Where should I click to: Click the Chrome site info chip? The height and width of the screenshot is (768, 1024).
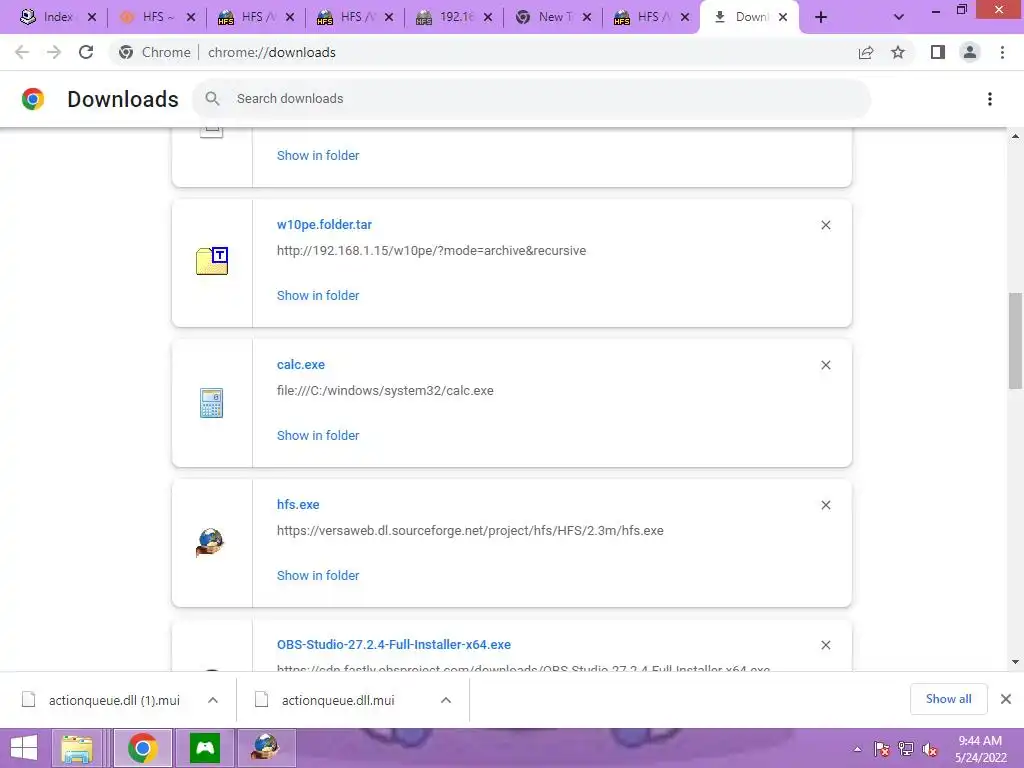155,52
